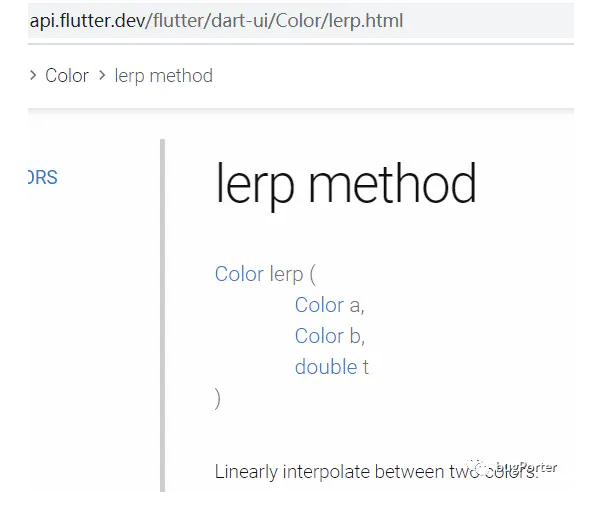Open the Color breadcrumb link
This screenshot has height=506, width=593.
pos(67,76)
